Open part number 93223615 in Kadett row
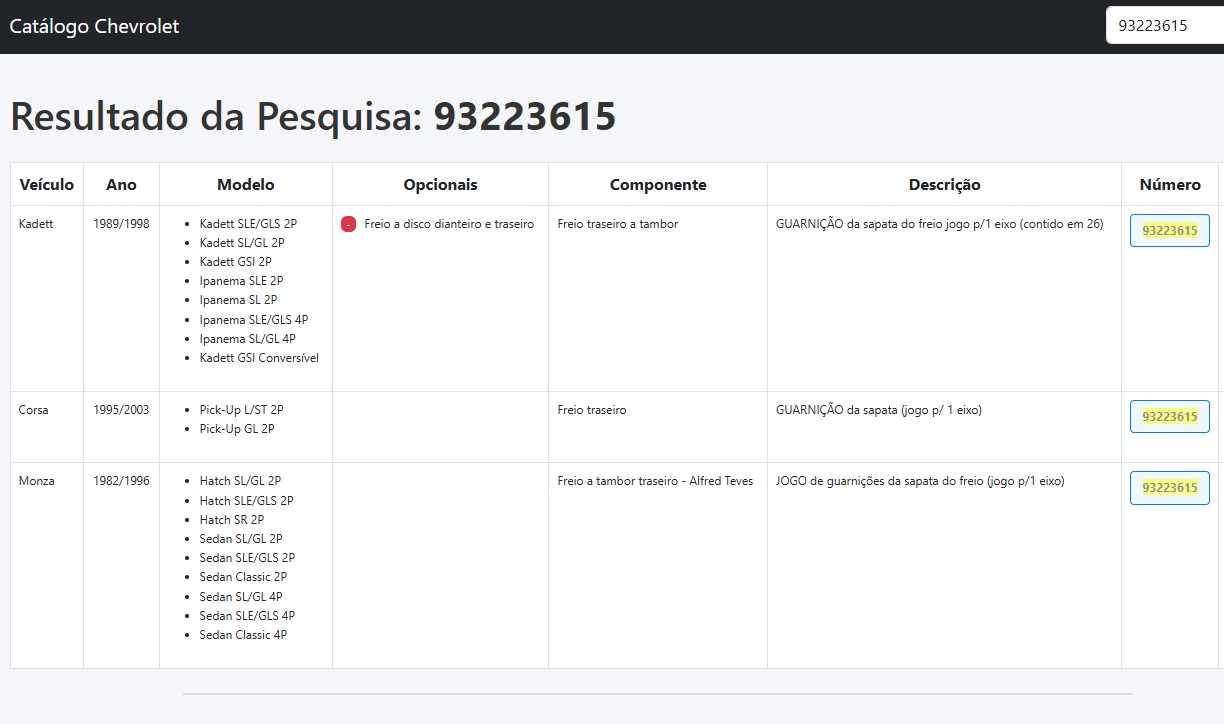The width and height of the screenshot is (1224, 724). 1169,231
